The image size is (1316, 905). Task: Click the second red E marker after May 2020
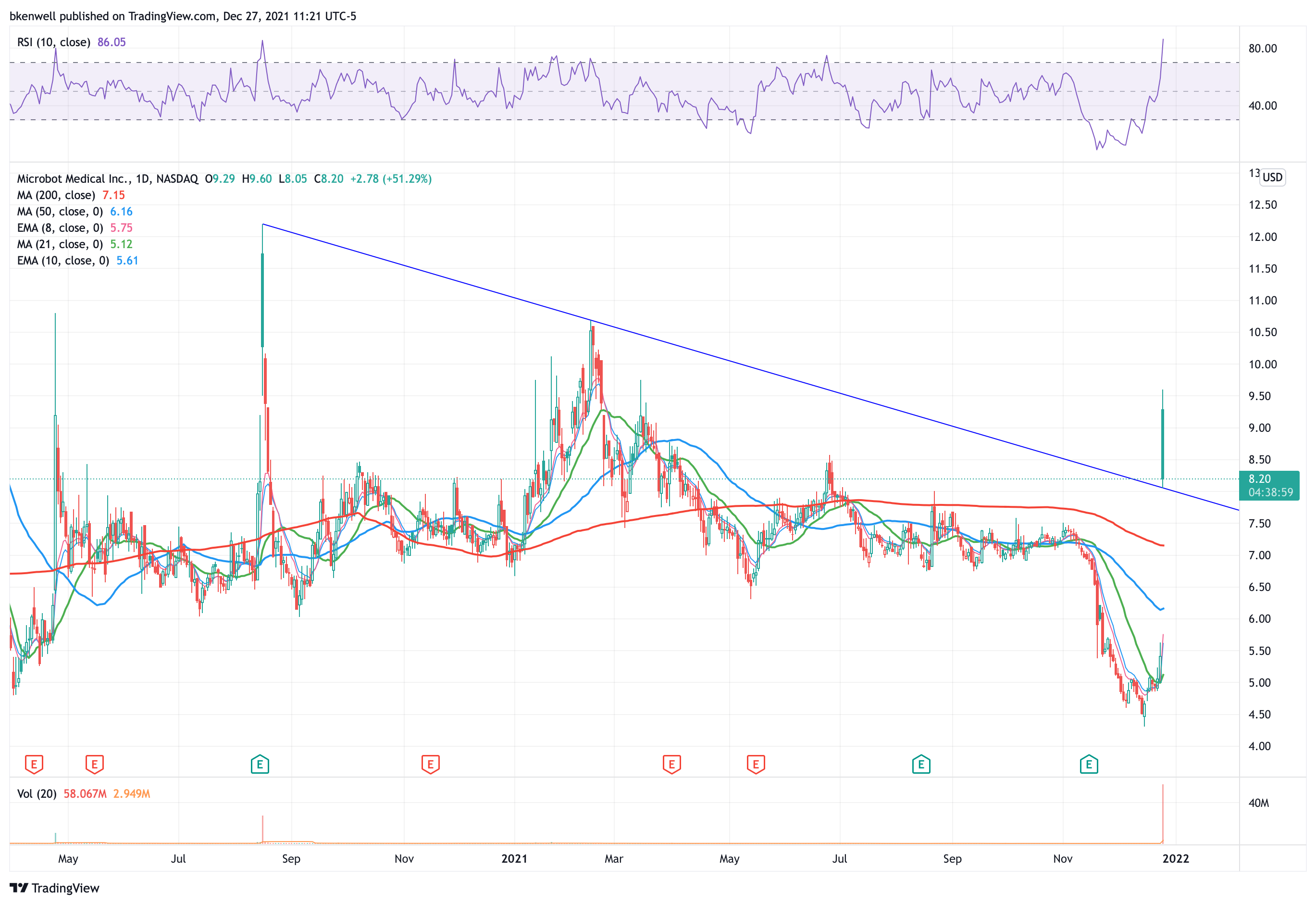[x=94, y=764]
